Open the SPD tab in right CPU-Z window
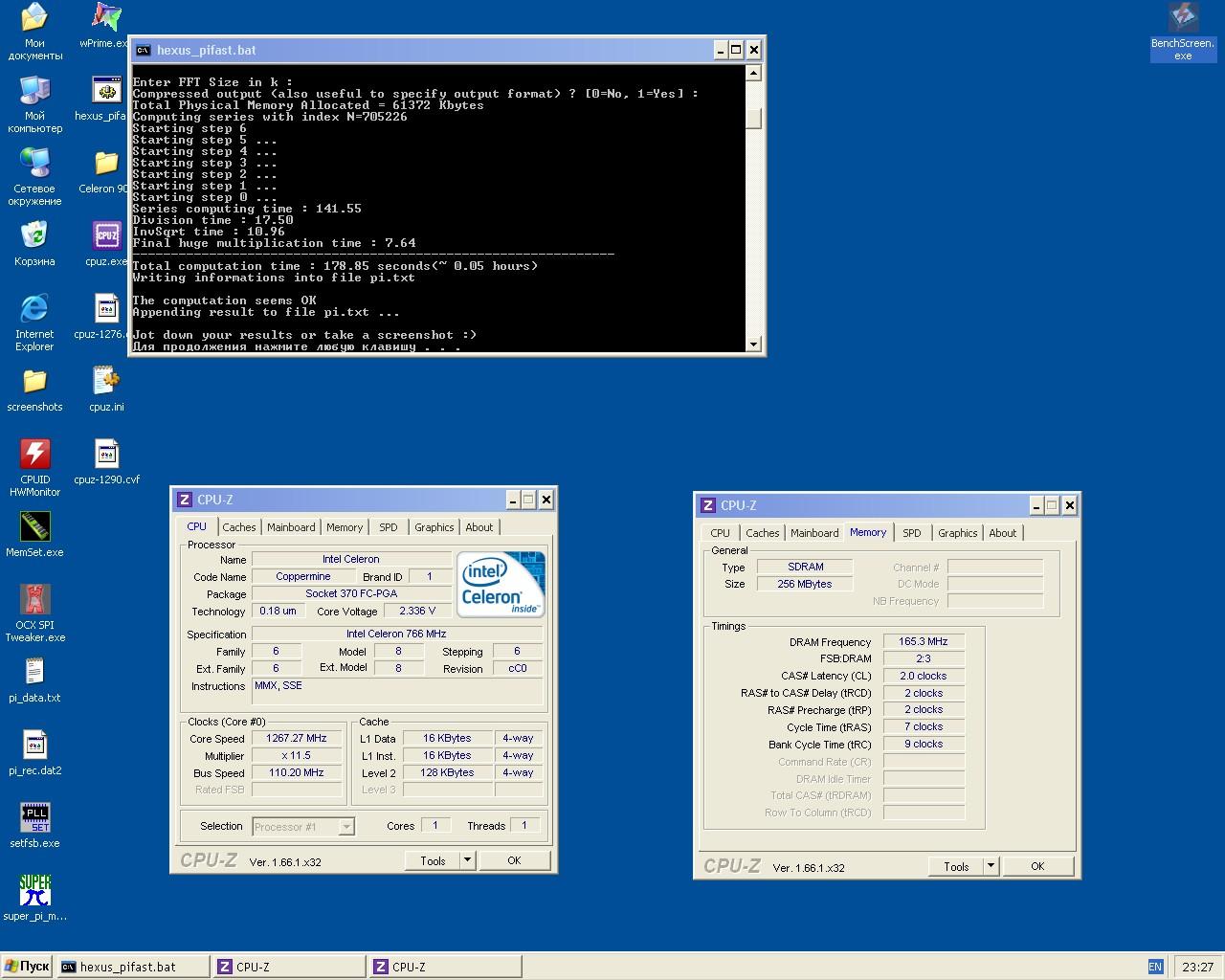 click(x=912, y=533)
